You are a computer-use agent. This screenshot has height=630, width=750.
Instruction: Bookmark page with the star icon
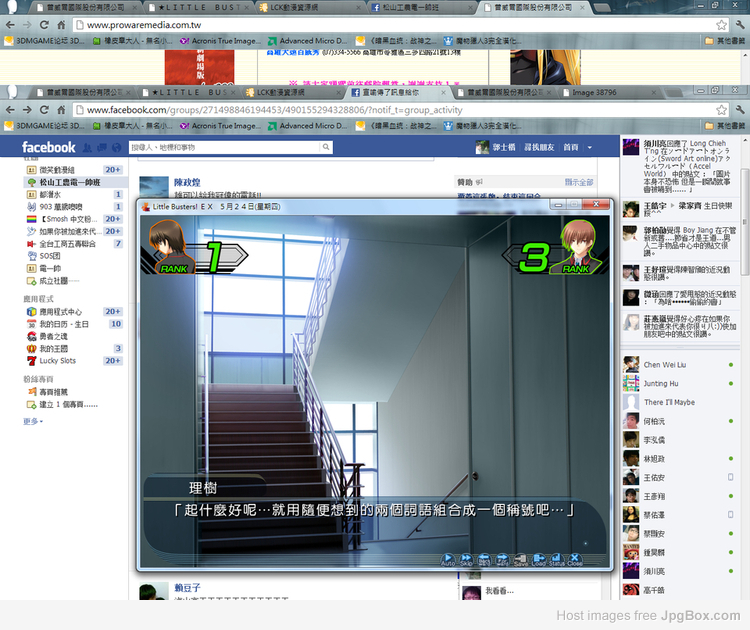point(720,109)
